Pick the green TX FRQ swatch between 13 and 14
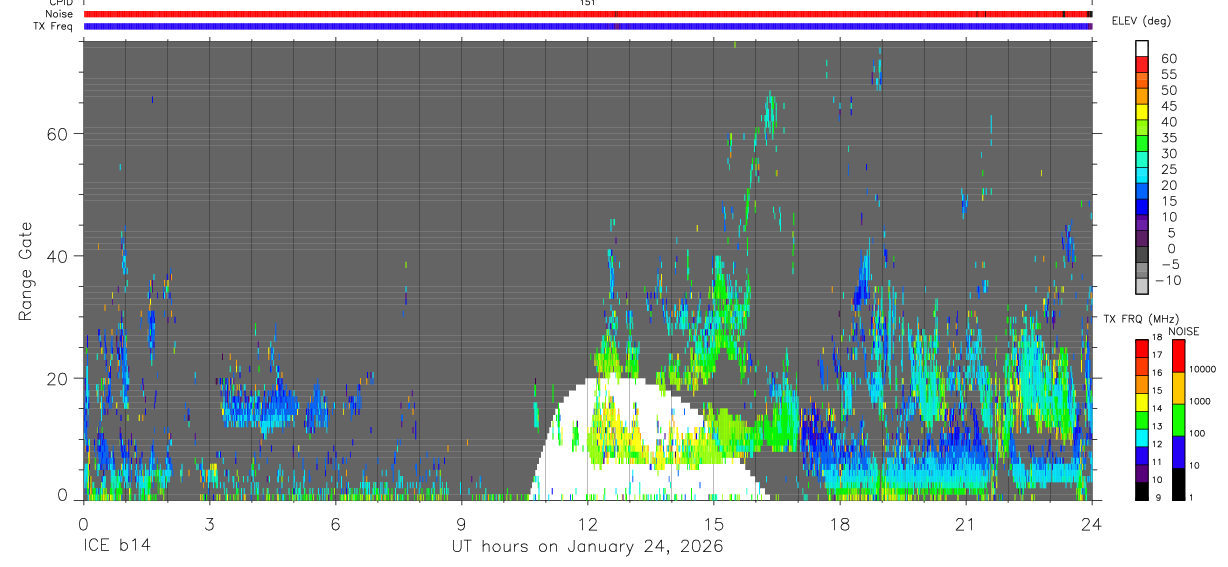1228x567 pixels. tap(1142, 420)
